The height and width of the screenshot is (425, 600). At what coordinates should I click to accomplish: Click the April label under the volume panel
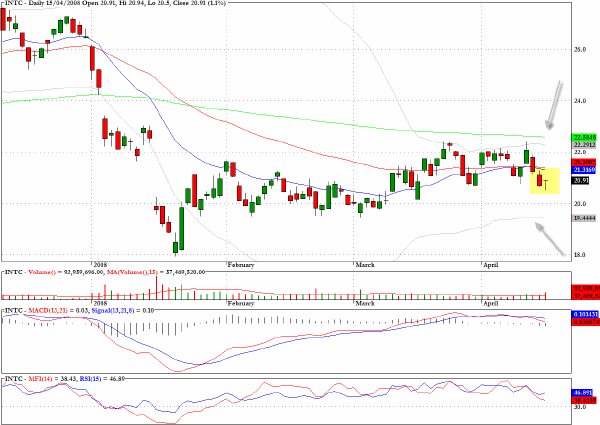(x=491, y=303)
